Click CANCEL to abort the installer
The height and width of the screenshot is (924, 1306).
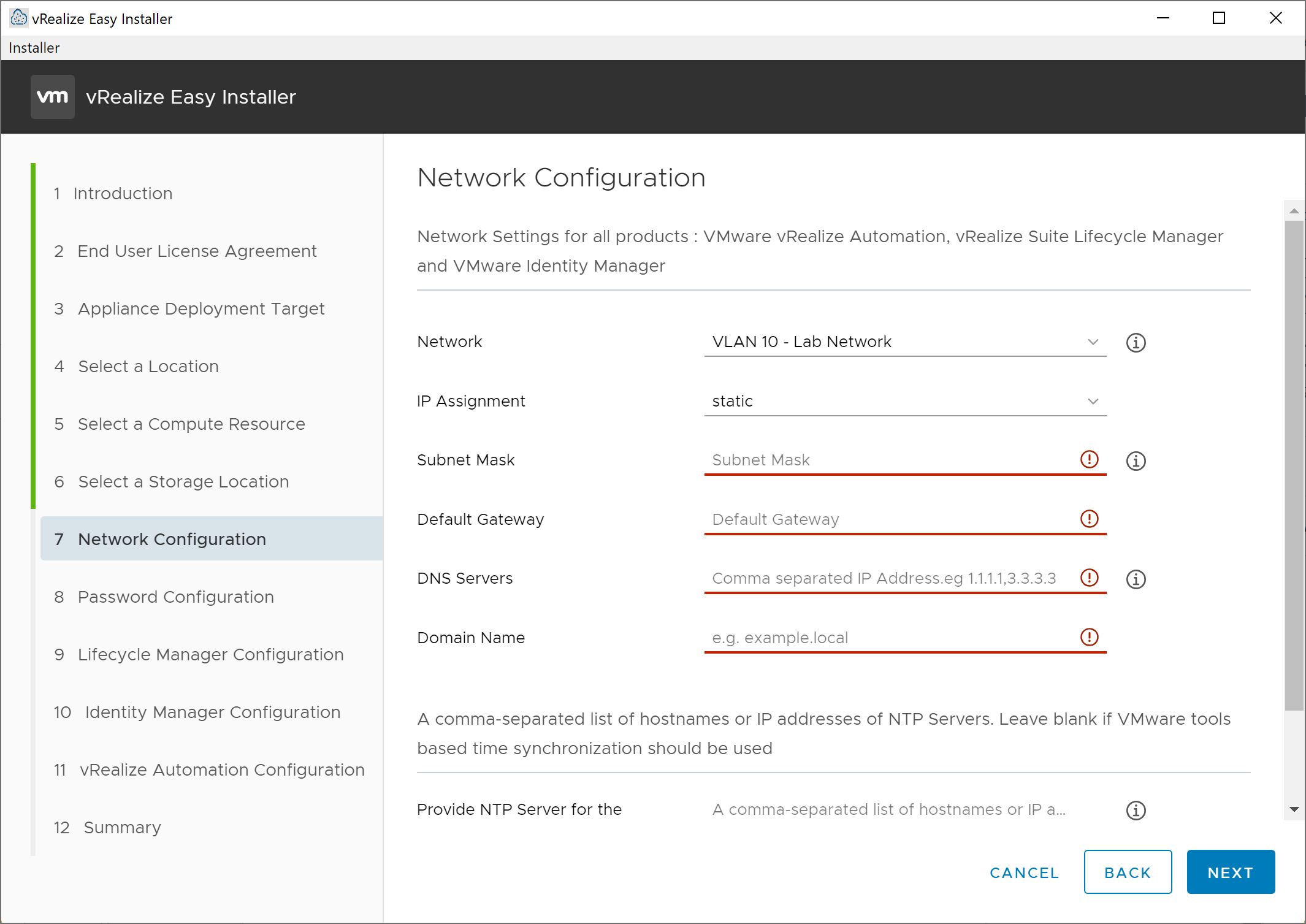pyautogui.click(x=1024, y=872)
